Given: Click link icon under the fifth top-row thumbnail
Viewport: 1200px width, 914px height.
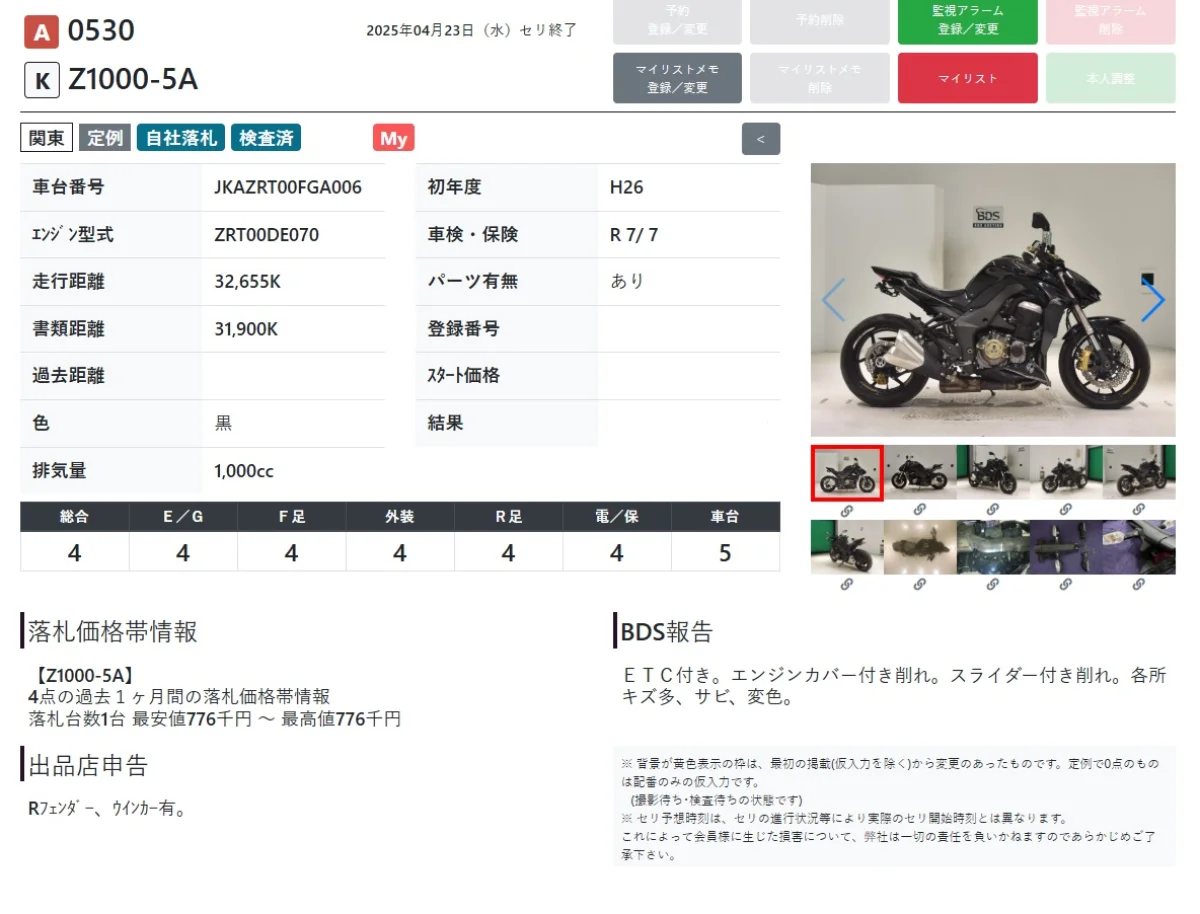Looking at the screenshot, I should (x=1139, y=510).
